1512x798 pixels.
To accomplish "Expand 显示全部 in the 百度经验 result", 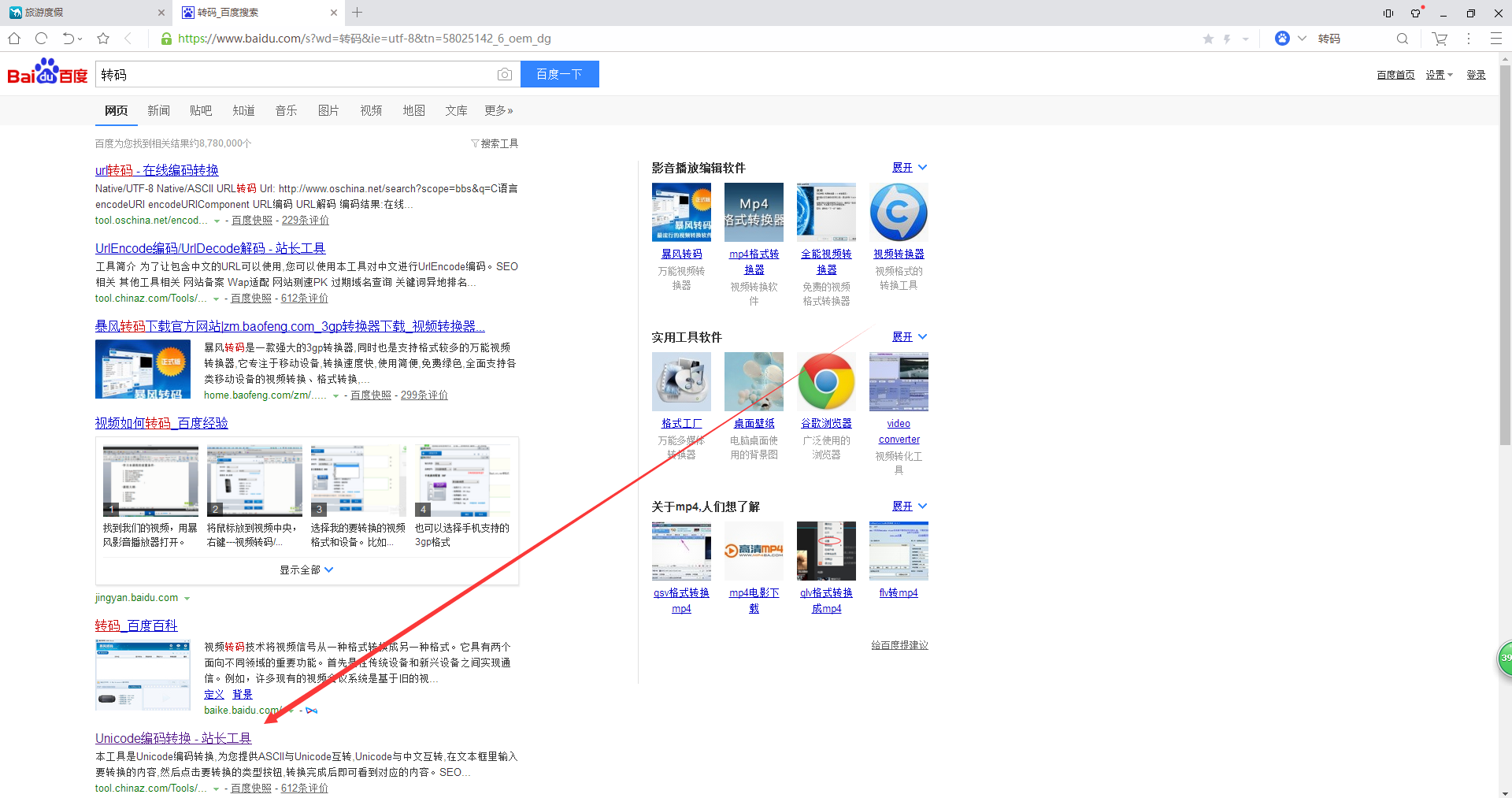I will [x=306, y=570].
